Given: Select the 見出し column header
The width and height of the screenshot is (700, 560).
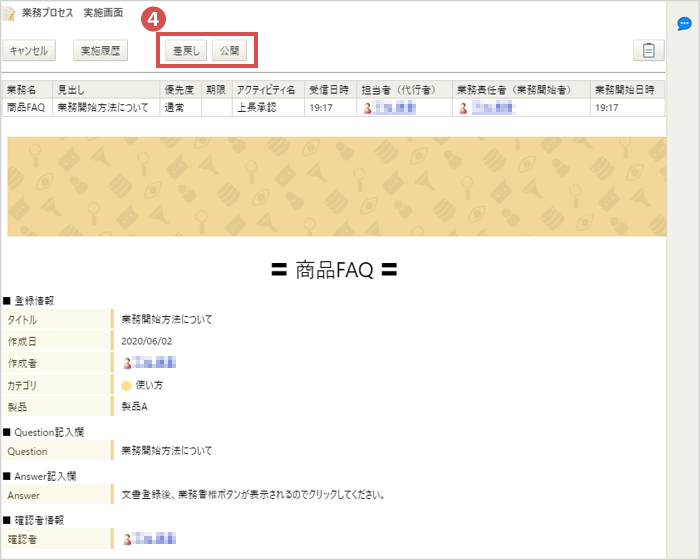Looking at the screenshot, I should tap(106, 90).
